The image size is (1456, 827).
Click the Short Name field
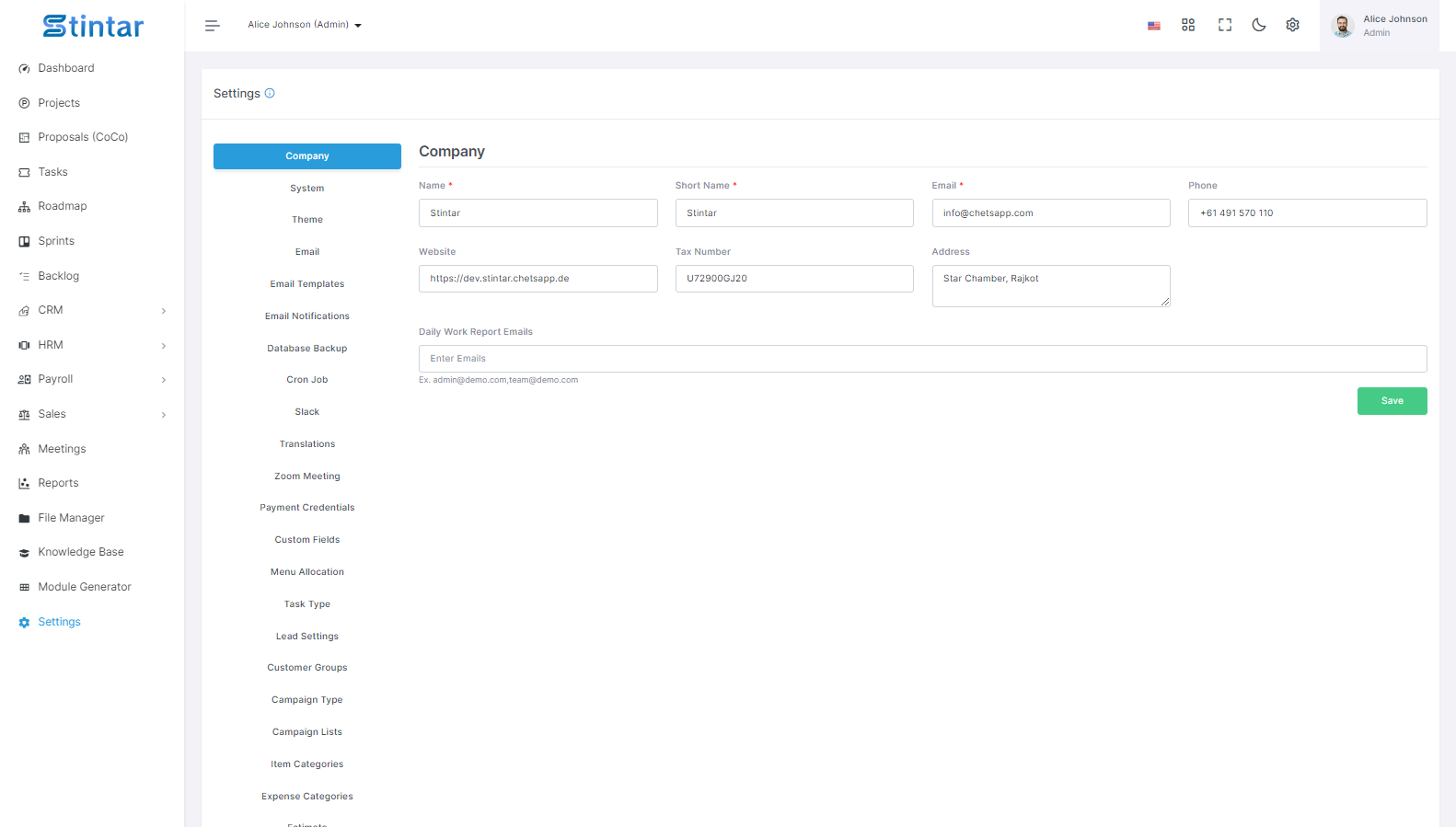click(794, 213)
